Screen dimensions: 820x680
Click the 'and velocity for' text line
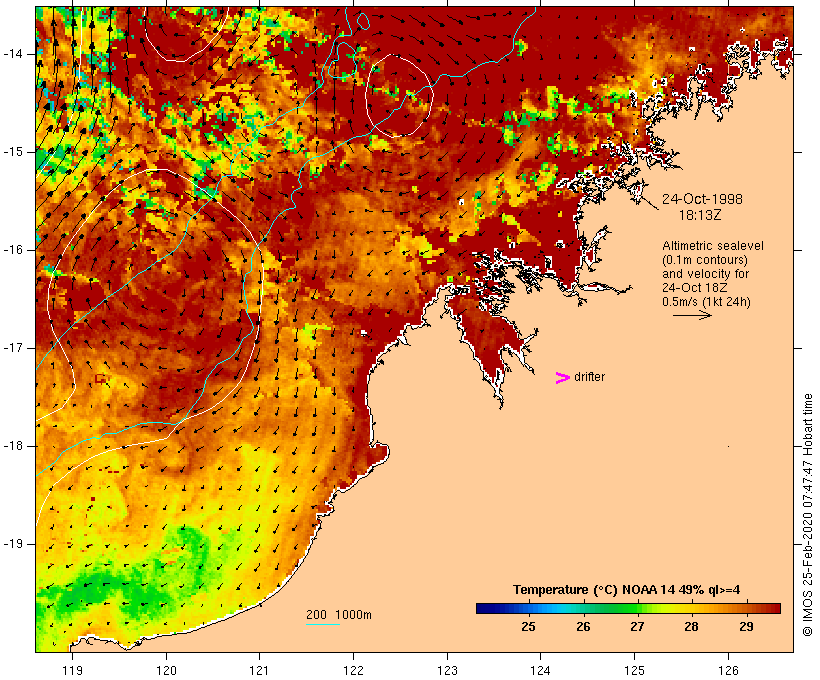705,274
